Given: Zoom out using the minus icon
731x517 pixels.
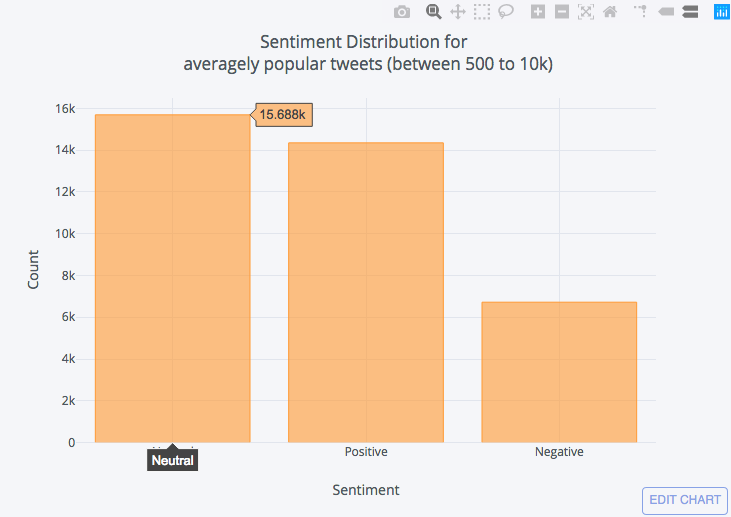Looking at the screenshot, I should (x=562, y=12).
